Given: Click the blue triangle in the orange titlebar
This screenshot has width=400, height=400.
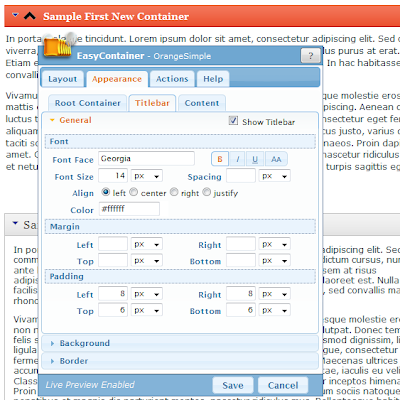Looking at the screenshot, I should coord(15,15).
